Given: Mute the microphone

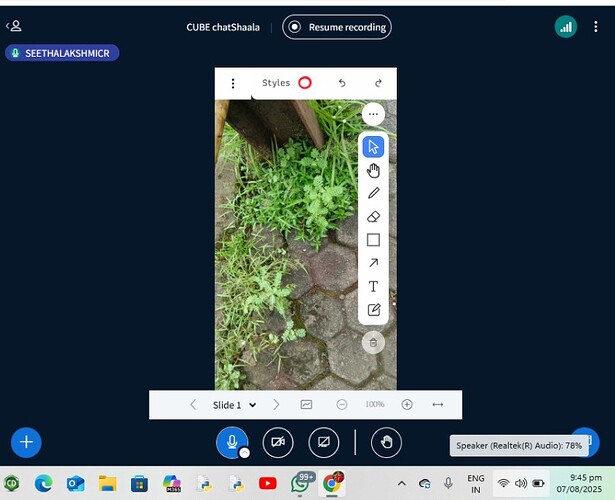Looking at the screenshot, I should [x=232, y=441].
